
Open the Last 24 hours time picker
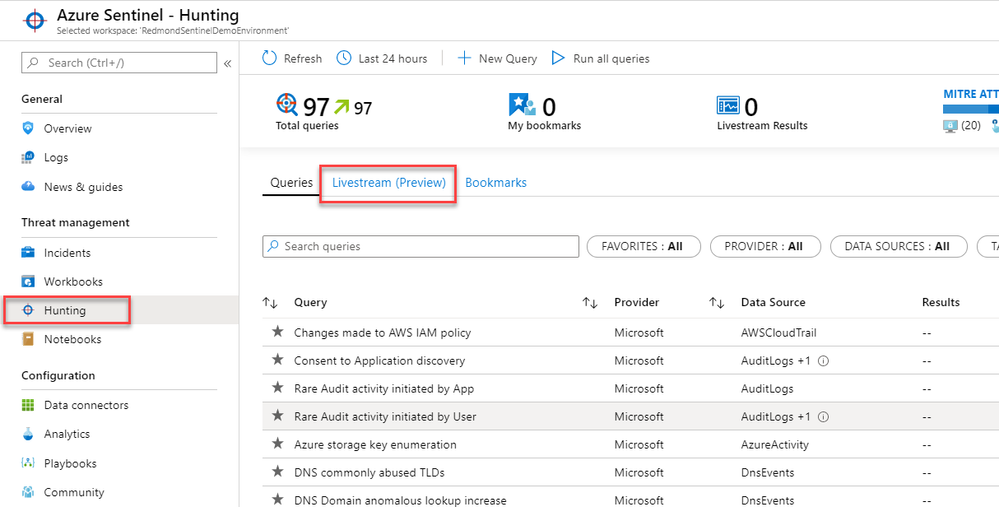(x=382, y=59)
